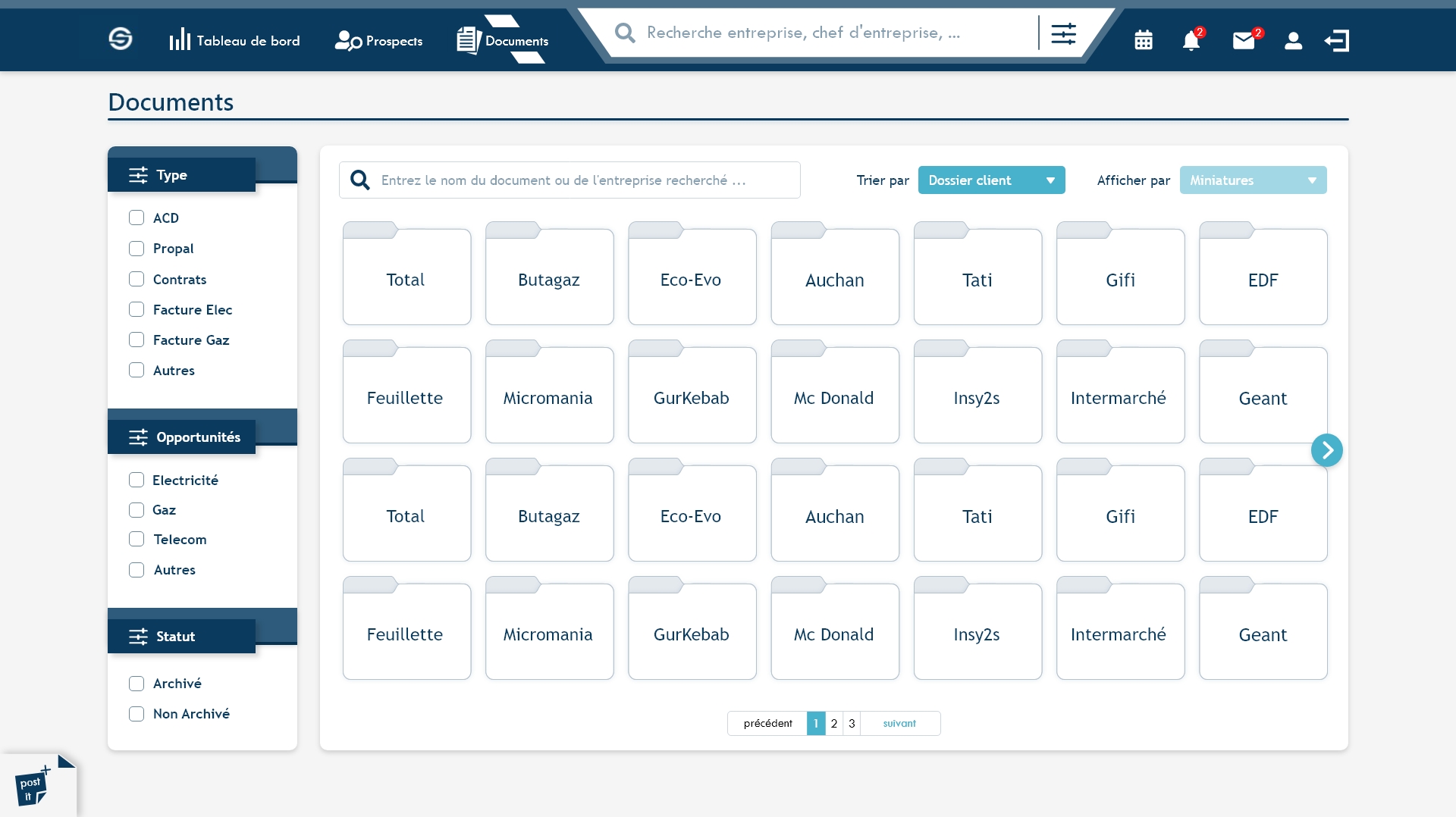This screenshot has width=1456, height=817.
Task: Go to next folders with arrow button
Action: point(1326,450)
